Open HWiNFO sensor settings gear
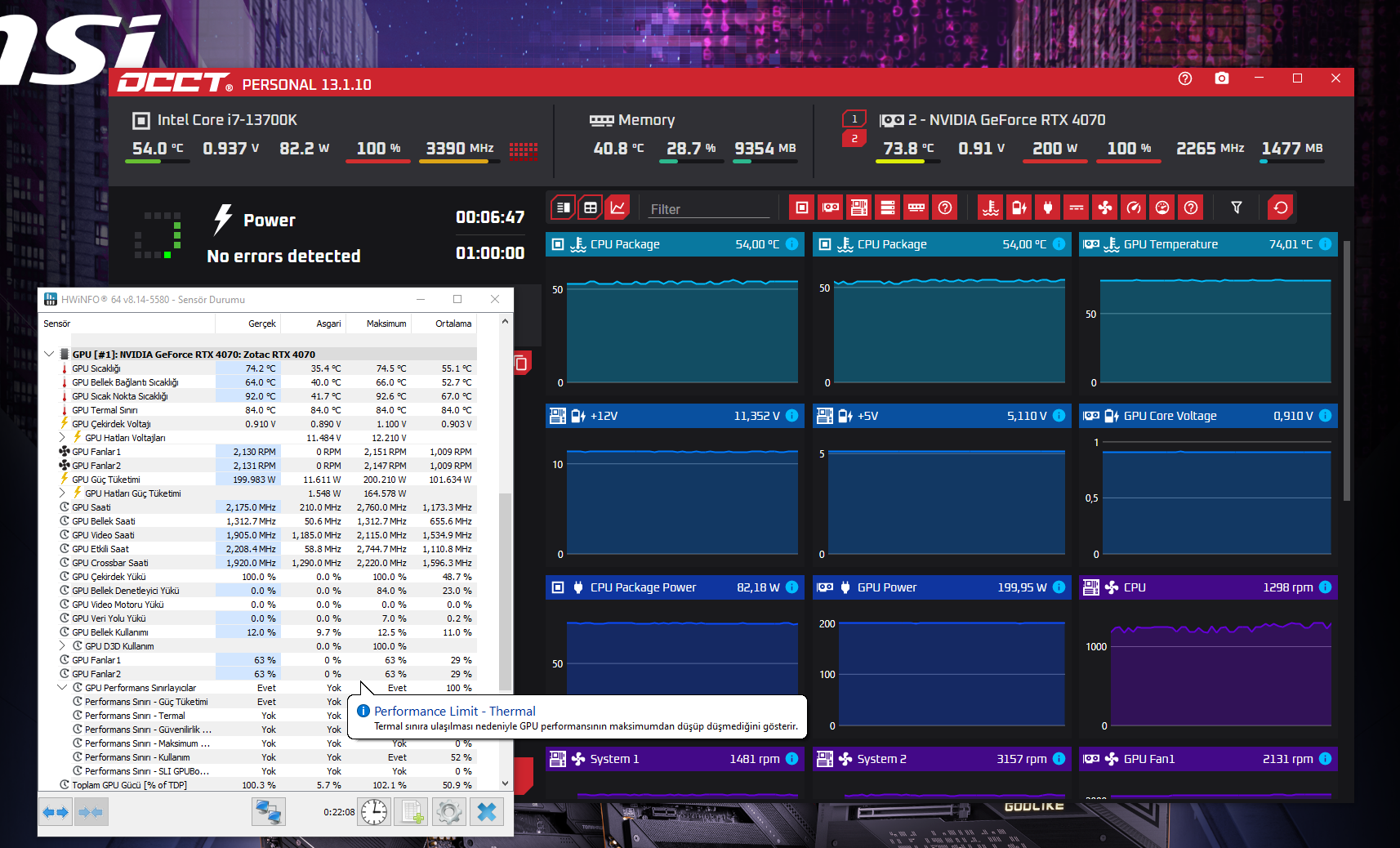This screenshot has height=848, width=1400. point(449,812)
